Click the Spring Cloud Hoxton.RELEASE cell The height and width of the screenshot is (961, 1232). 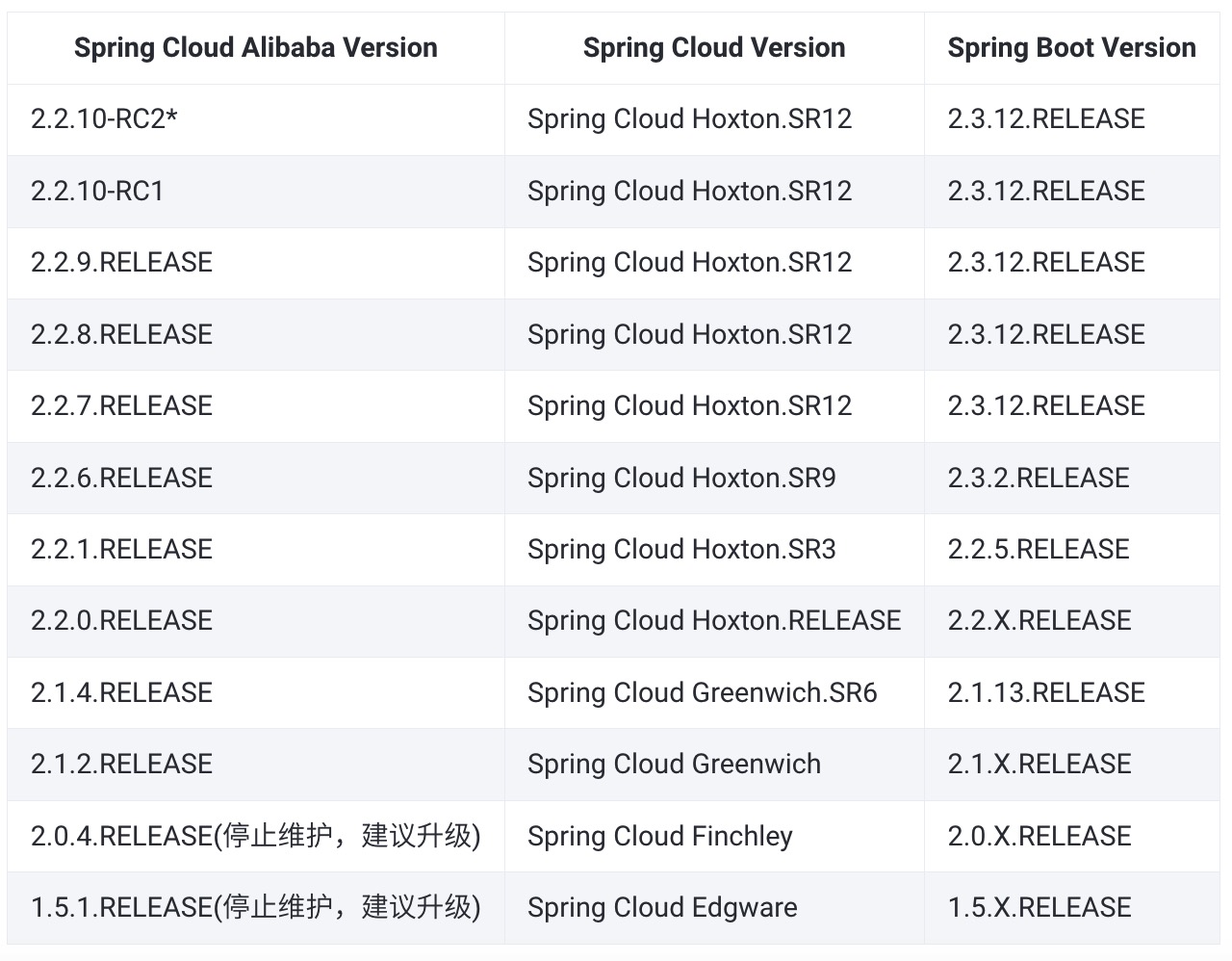tap(714, 621)
